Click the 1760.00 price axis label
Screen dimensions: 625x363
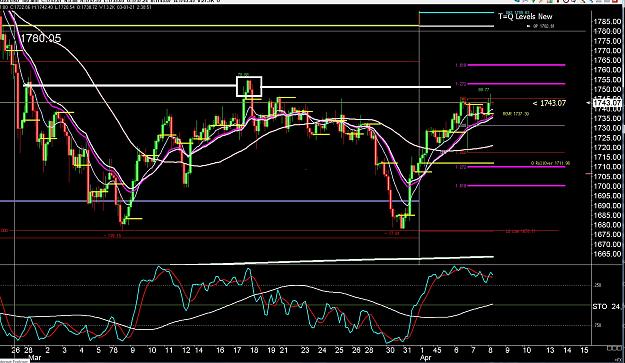pyautogui.click(x=607, y=70)
